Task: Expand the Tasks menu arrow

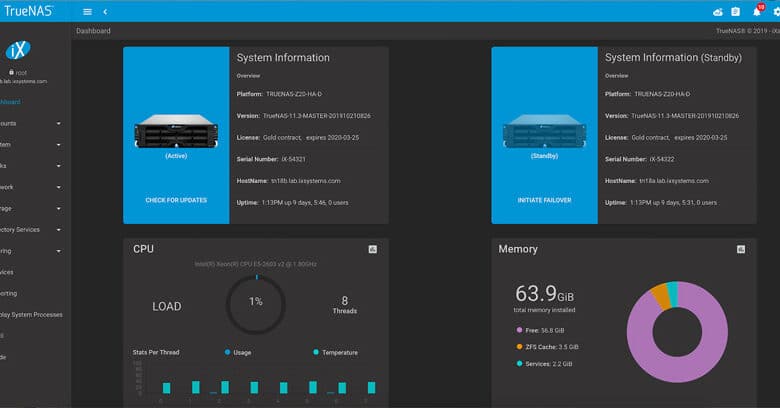Action: (x=59, y=166)
